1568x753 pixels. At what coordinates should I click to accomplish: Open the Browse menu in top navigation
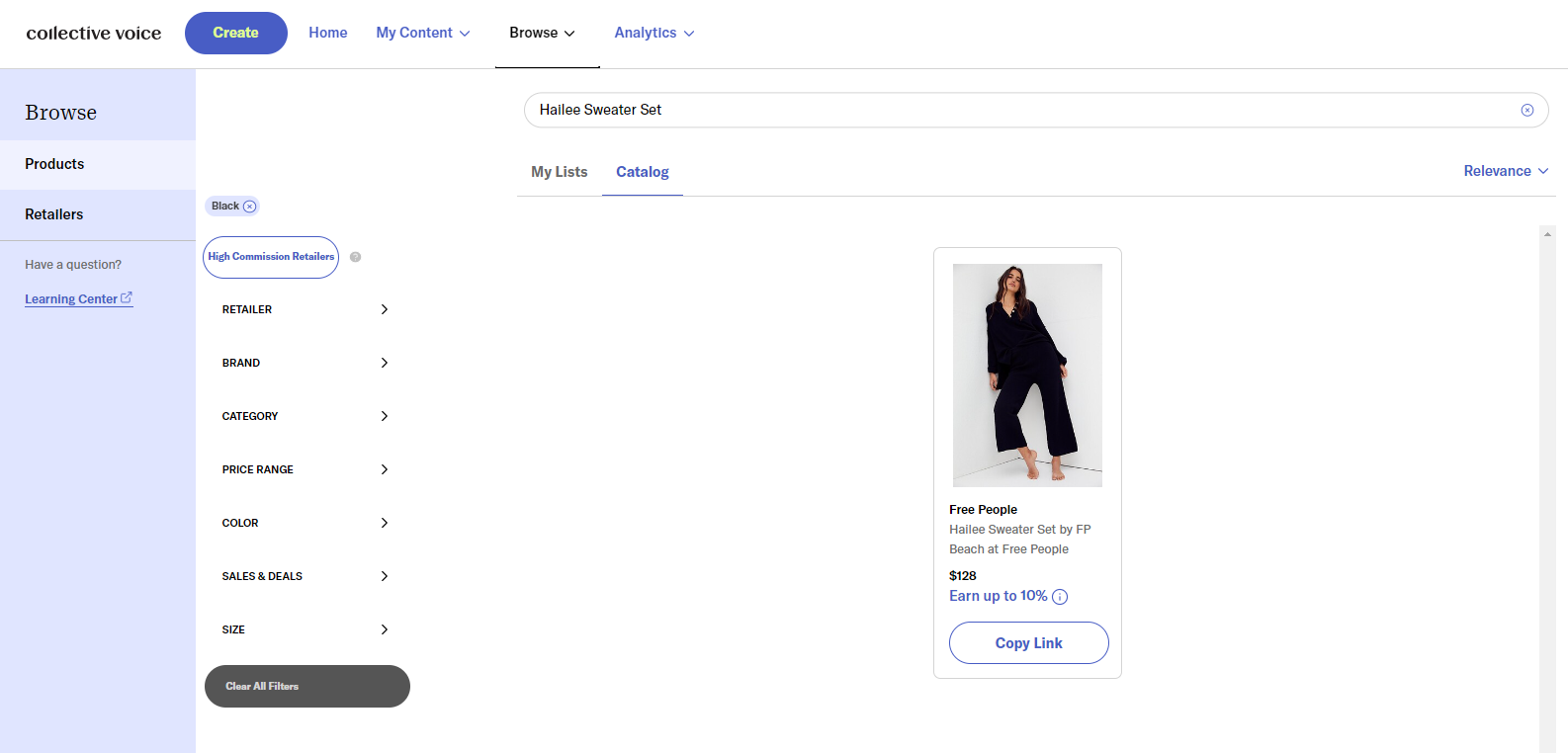[x=542, y=33]
